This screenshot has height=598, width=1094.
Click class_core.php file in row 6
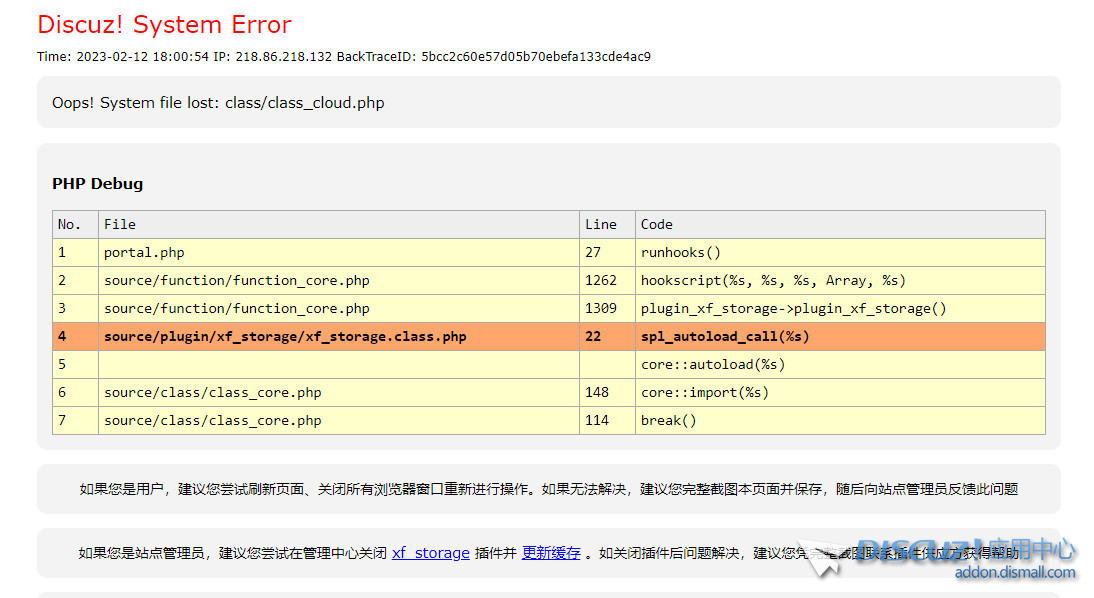pyautogui.click(x=338, y=392)
